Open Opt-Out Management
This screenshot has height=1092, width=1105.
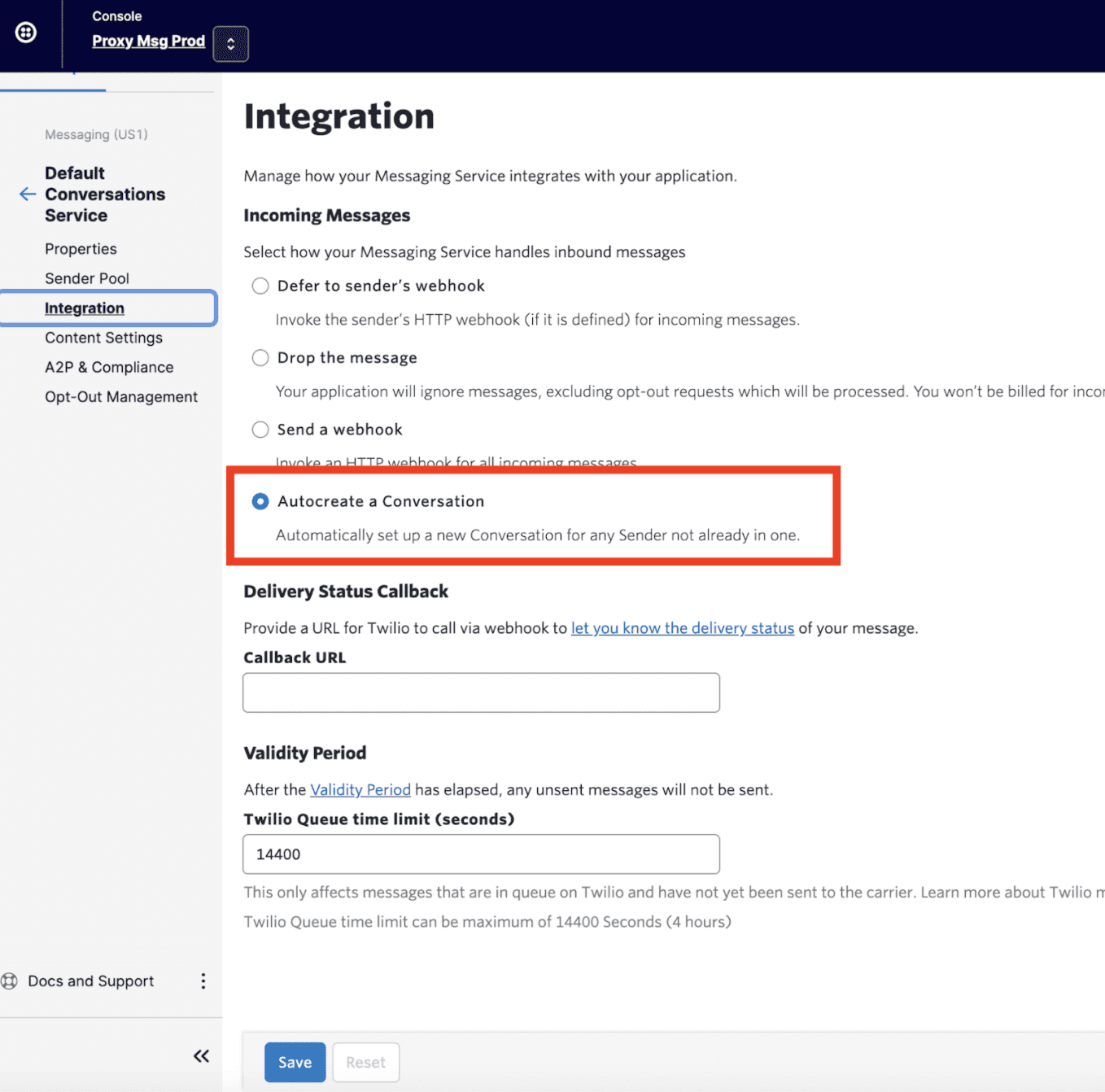point(120,396)
